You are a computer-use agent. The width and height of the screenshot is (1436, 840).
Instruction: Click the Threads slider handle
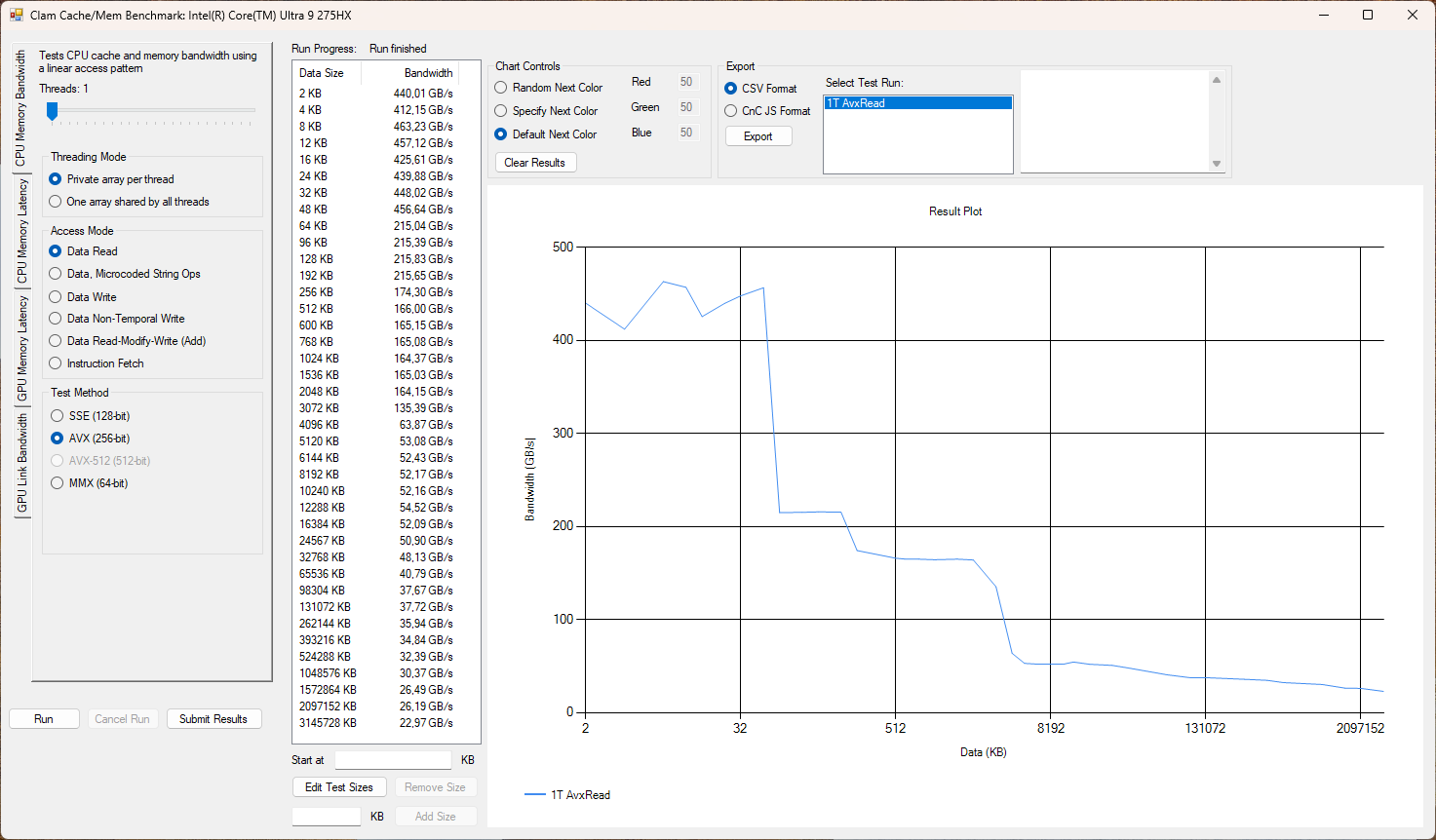[53, 112]
